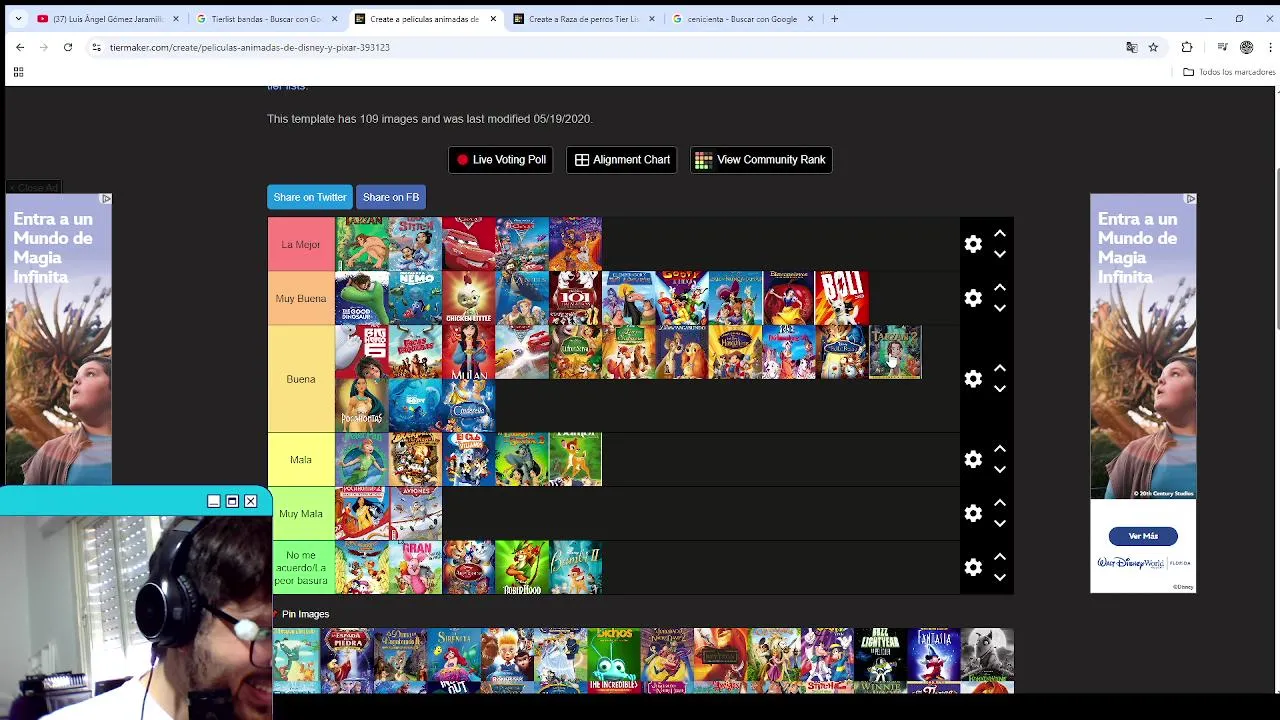Open settings gear for Muy Mala tier

pos(973,513)
